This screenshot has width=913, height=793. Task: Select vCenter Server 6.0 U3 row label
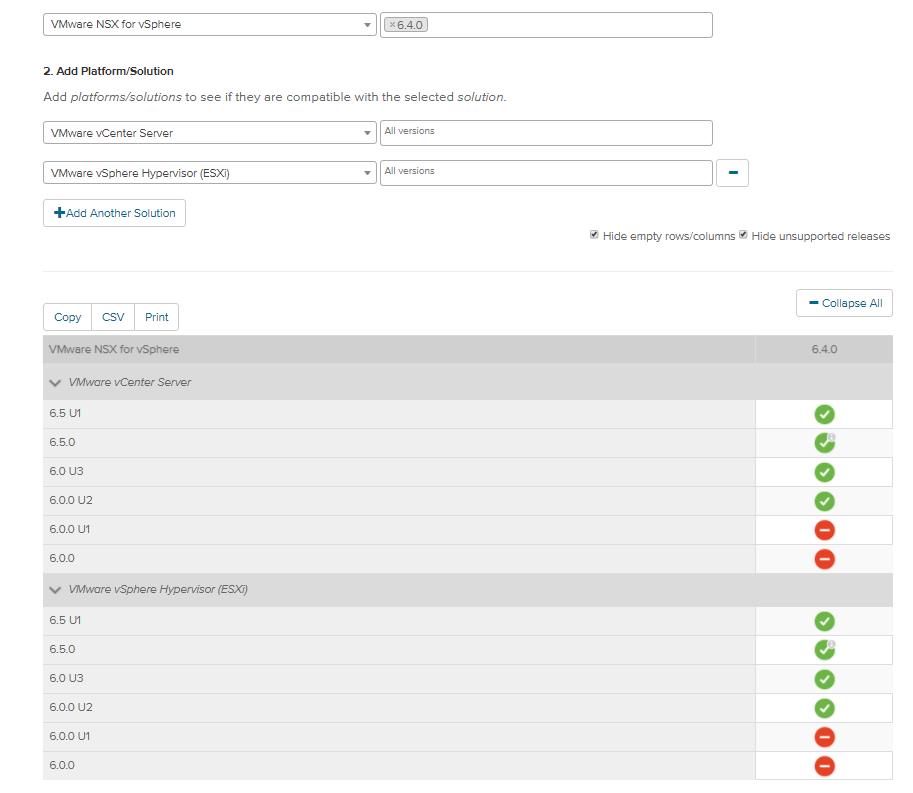66,472
